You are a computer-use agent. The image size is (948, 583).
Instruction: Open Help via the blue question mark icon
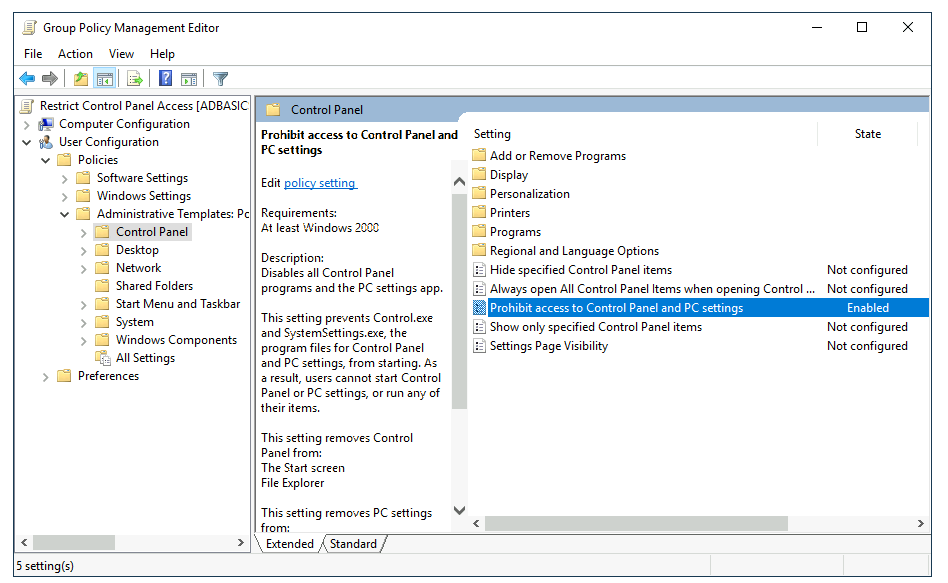(165, 79)
